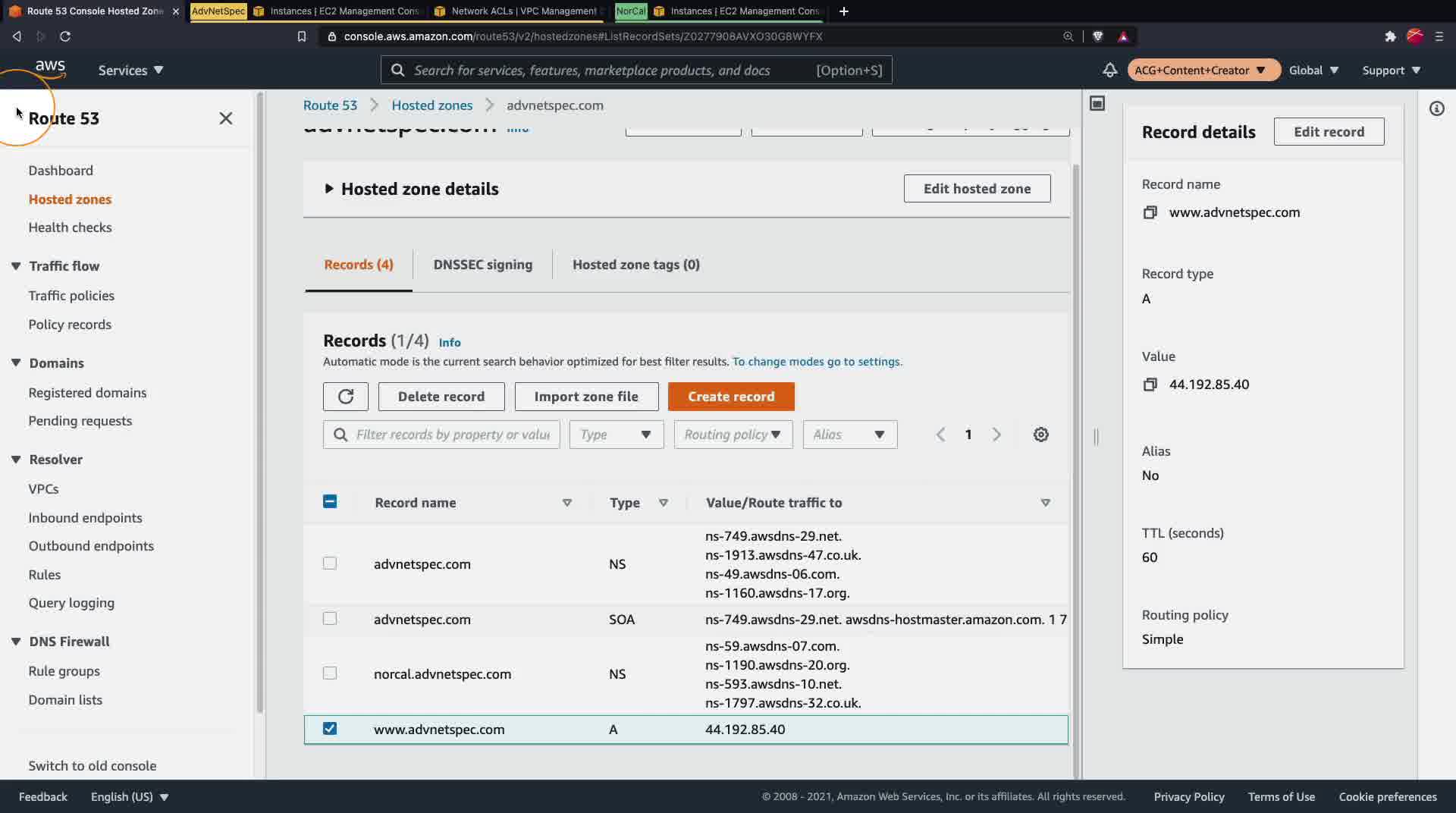Image resolution: width=1456 pixels, height=813 pixels.
Task: Bookmark this page in the browser
Action: click(x=302, y=36)
